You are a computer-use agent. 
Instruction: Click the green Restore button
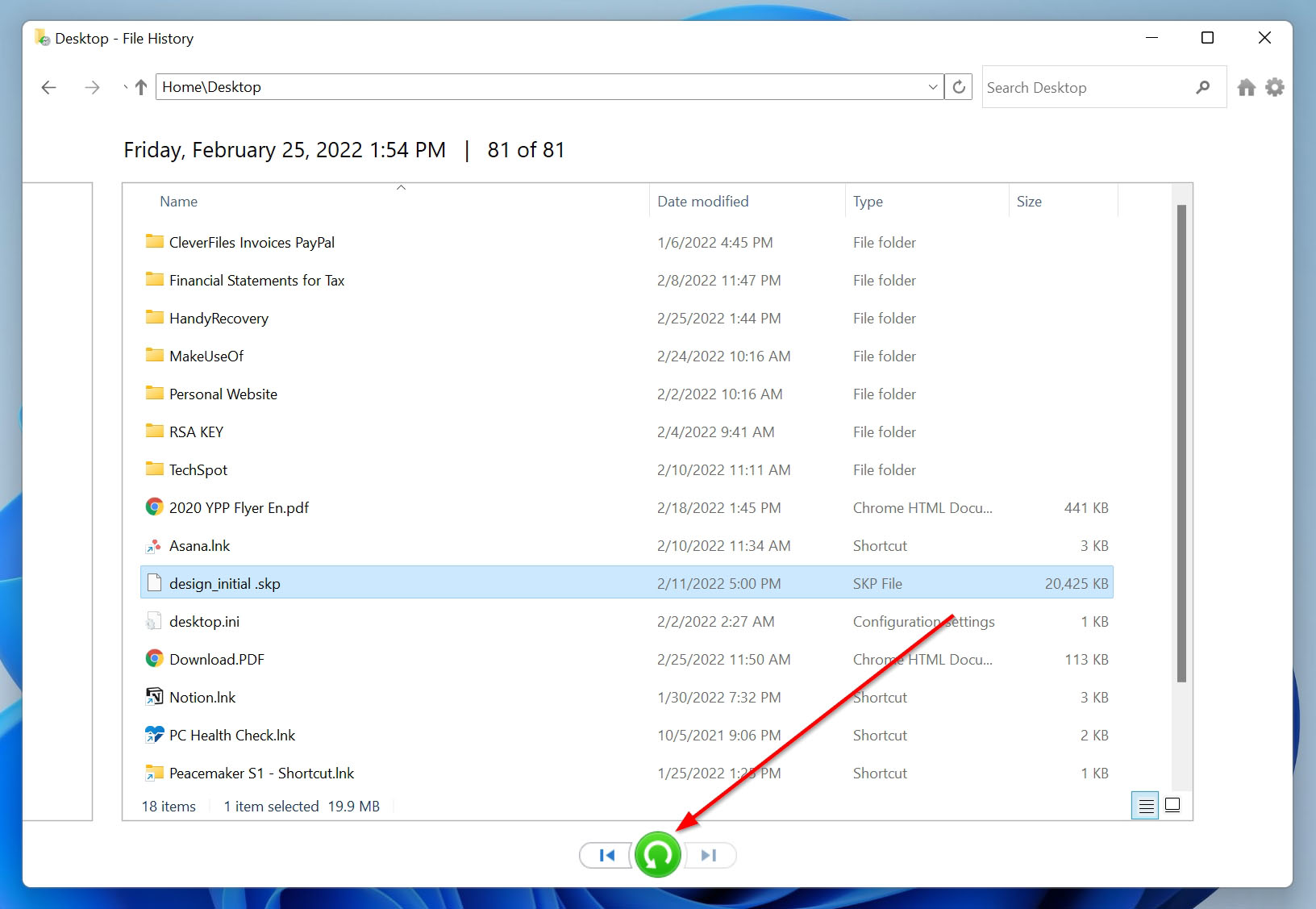click(657, 855)
